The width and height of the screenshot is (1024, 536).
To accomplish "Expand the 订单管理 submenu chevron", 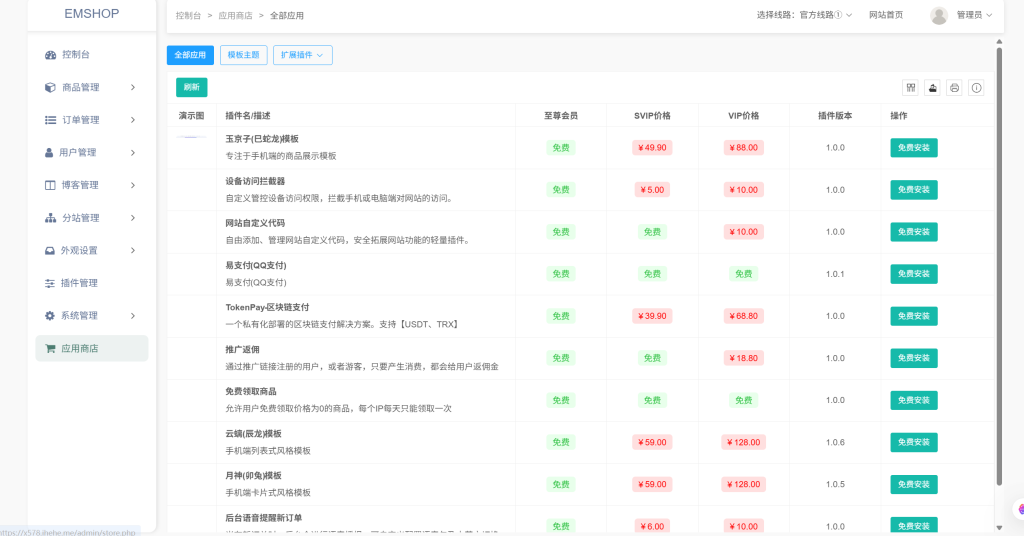I will point(133,120).
